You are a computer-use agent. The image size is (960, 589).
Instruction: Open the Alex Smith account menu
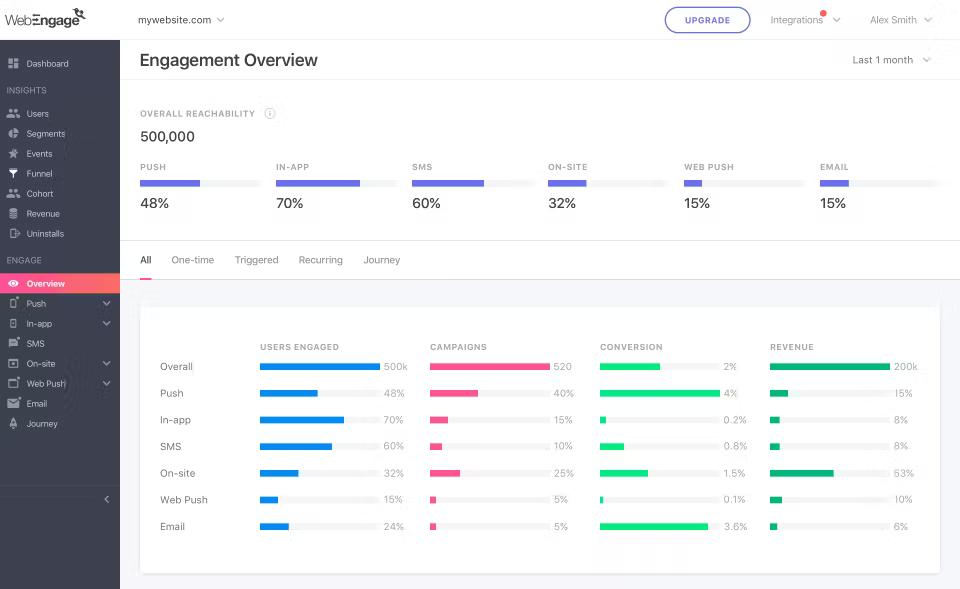pyautogui.click(x=901, y=20)
